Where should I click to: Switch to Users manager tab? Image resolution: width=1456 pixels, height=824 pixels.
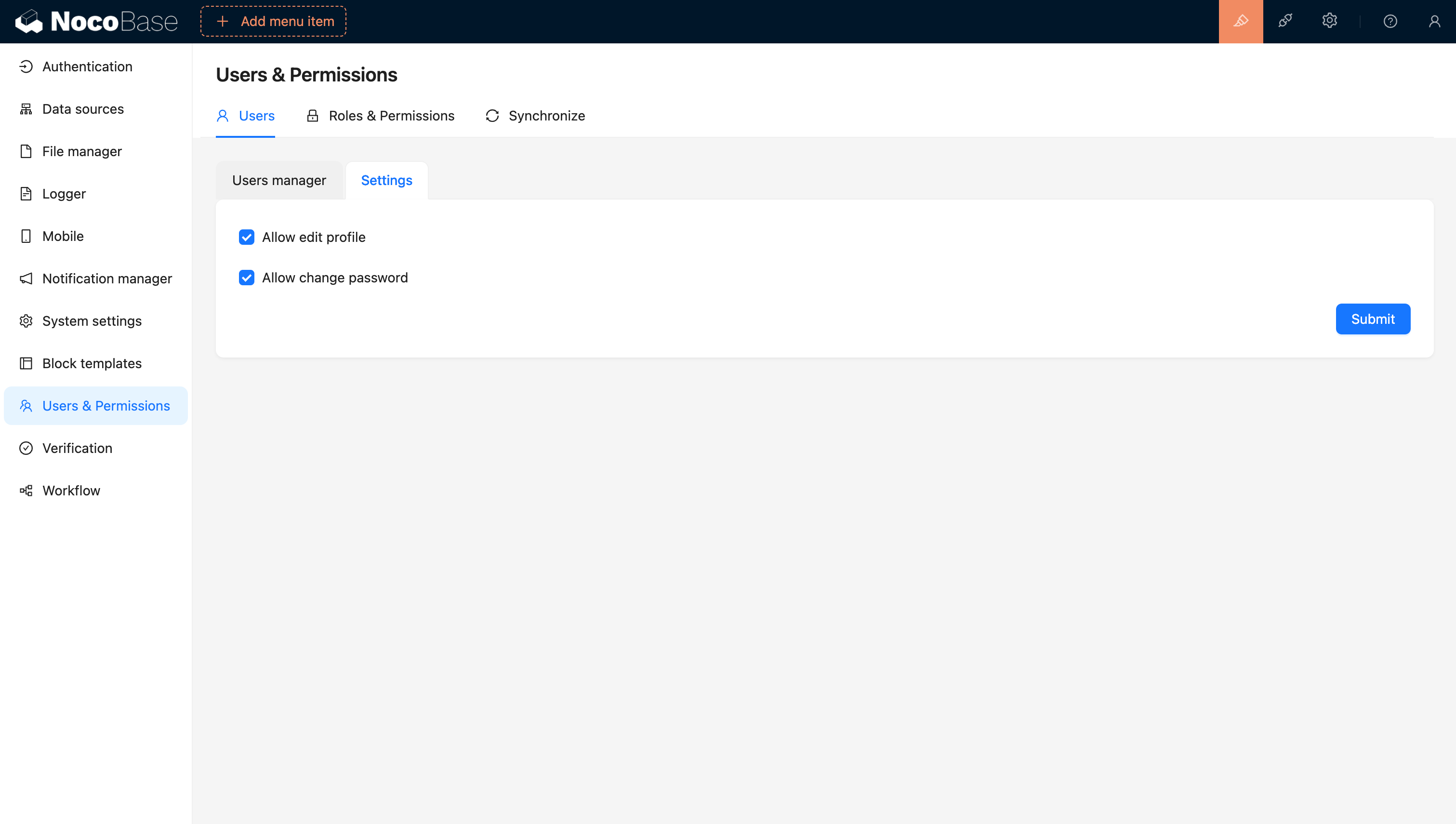[x=279, y=181]
